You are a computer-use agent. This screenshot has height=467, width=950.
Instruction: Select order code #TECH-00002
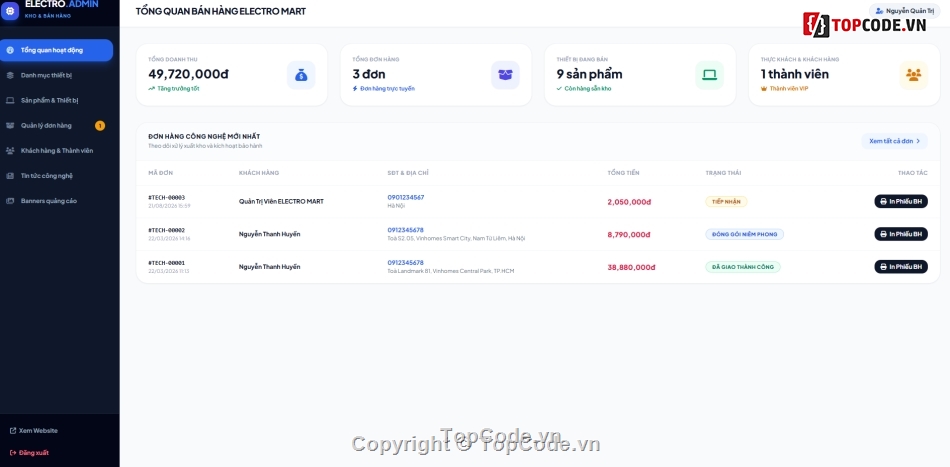click(x=167, y=230)
